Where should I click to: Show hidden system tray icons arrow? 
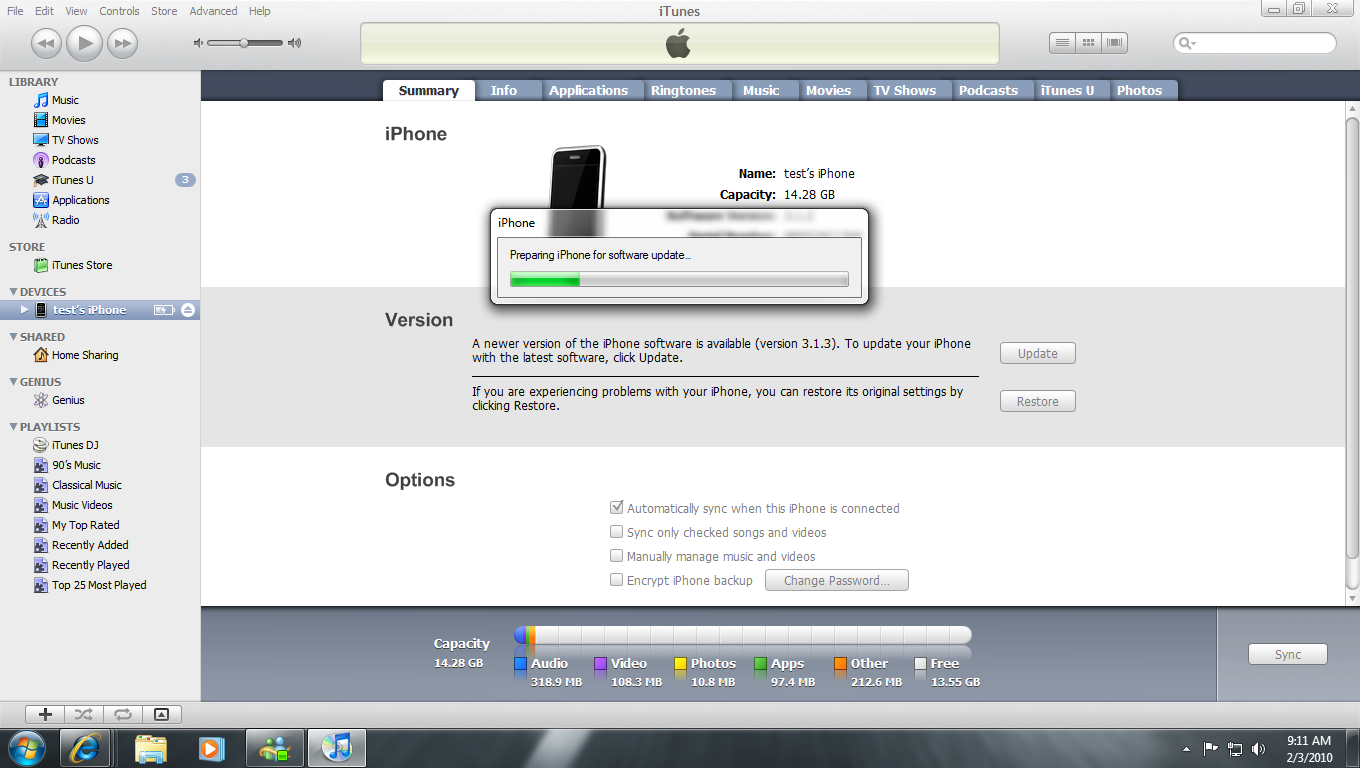tap(1187, 748)
